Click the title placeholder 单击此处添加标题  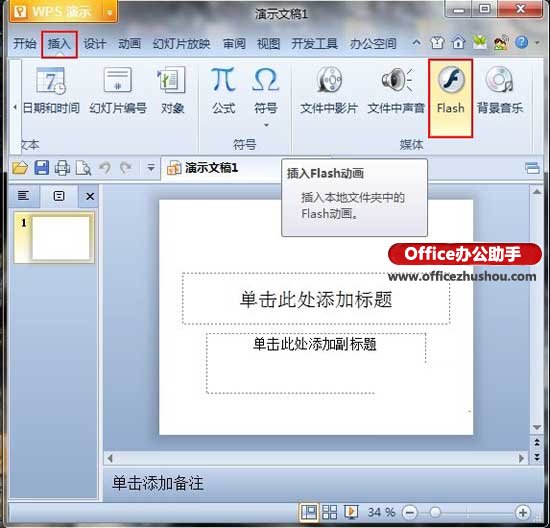click(316, 299)
